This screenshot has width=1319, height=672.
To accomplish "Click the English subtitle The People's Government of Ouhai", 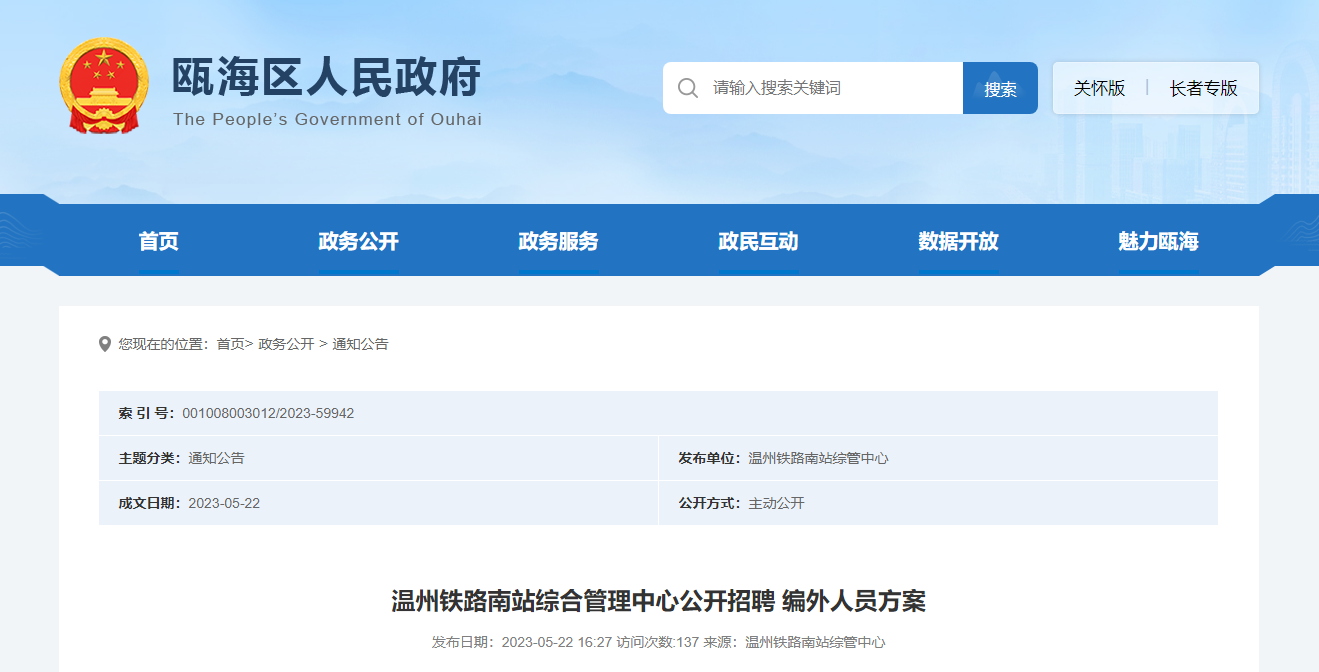I will [327, 120].
